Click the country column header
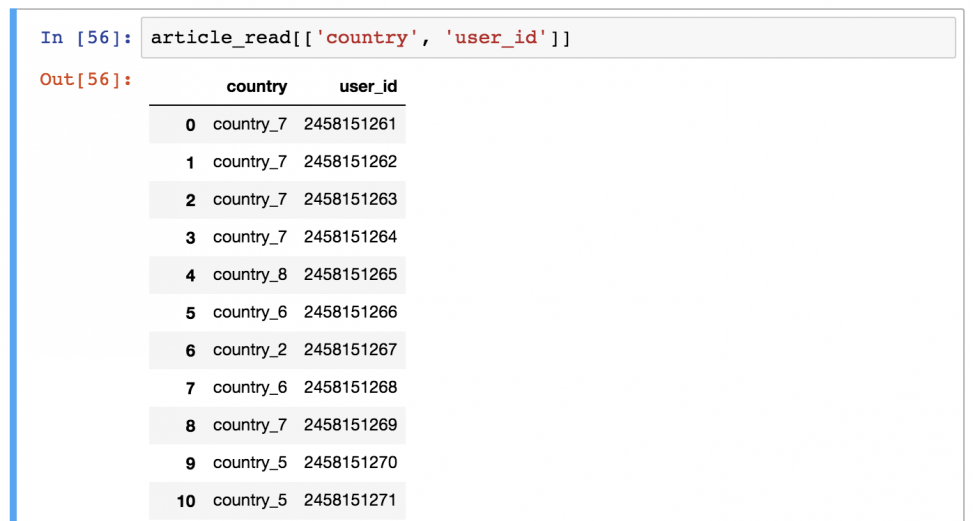Image resolution: width=973 pixels, height=521 pixels. pos(257,87)
